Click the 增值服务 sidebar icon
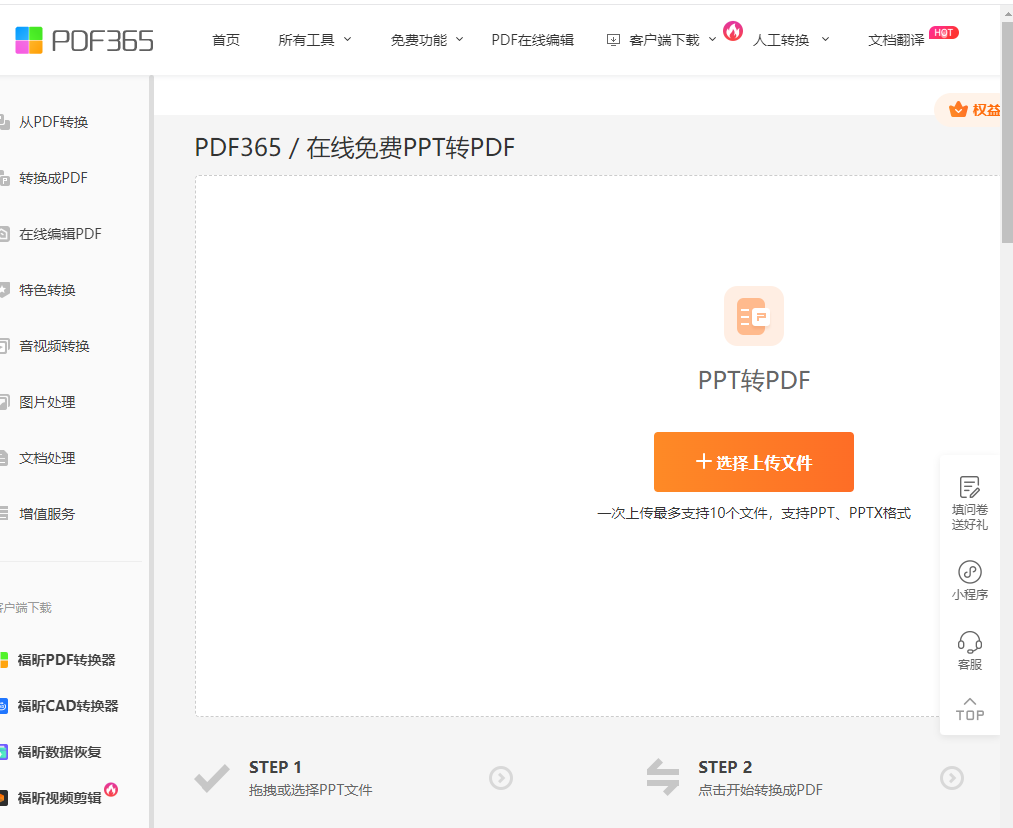This screenshot has height=828, width=1013. (4, 514)
